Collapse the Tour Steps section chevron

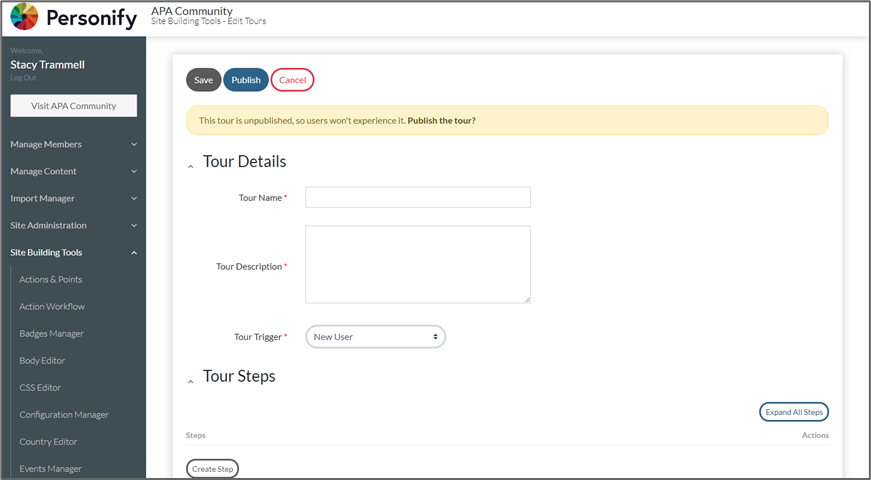191,381
